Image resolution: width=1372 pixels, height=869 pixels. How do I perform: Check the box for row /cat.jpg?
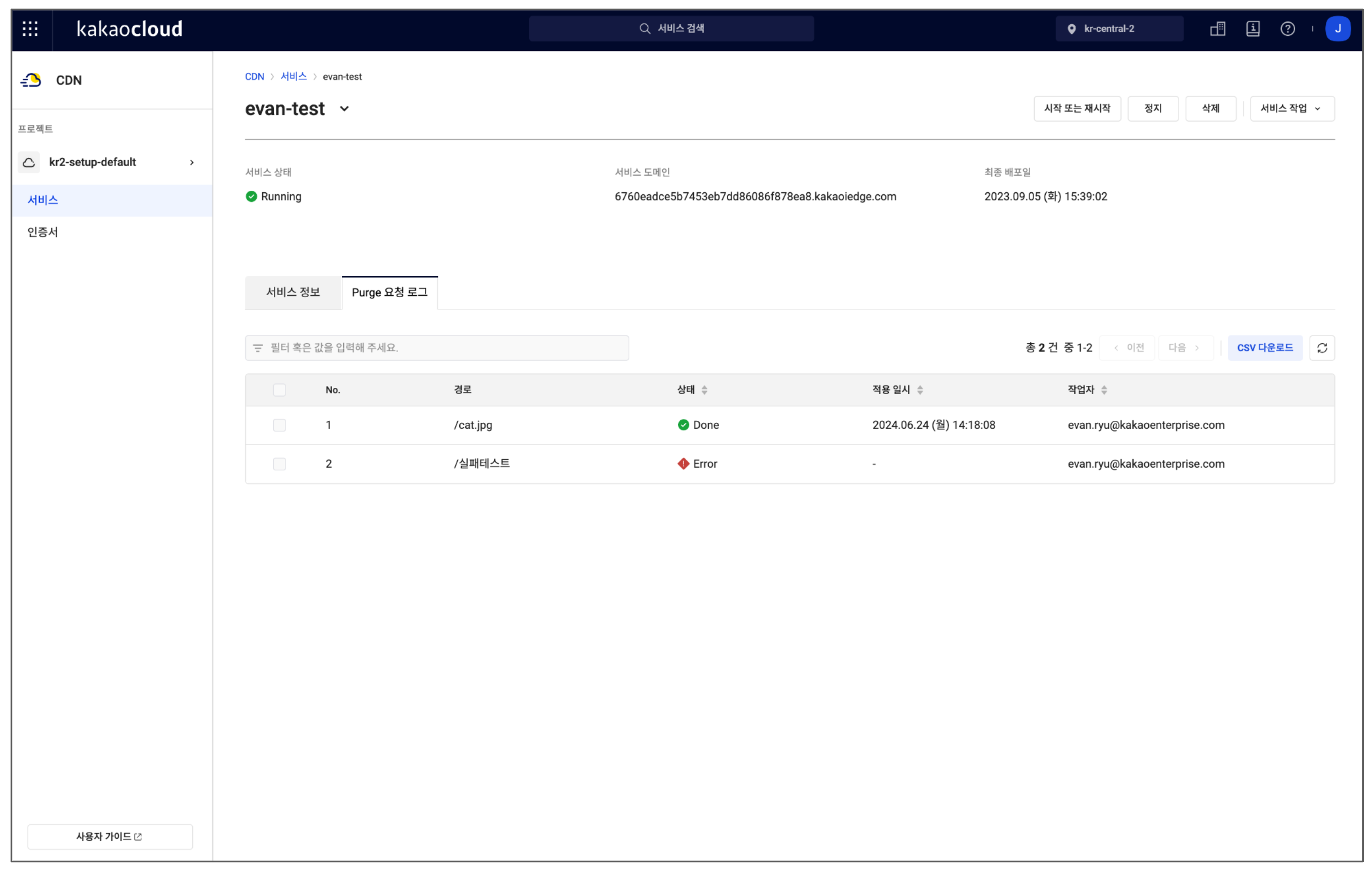click(279, 425)
